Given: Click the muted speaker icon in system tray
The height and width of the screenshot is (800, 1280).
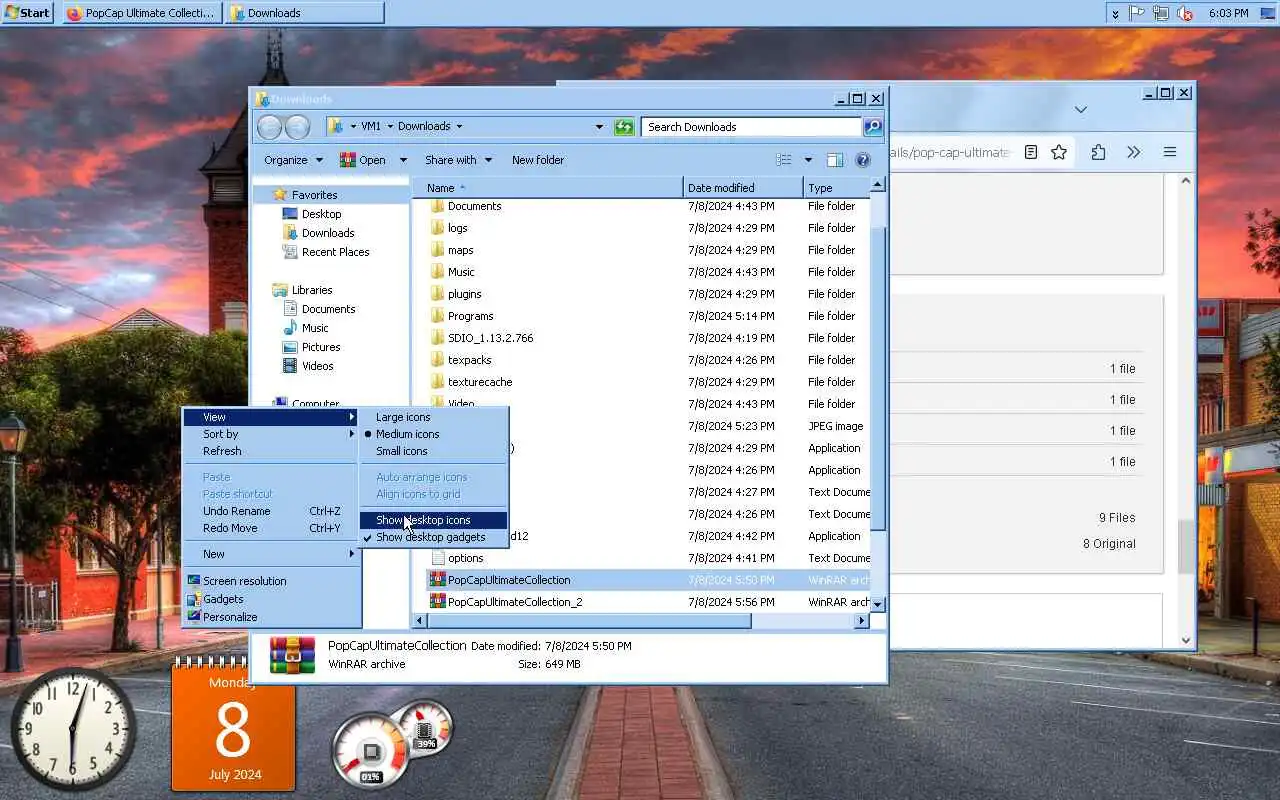Looking at the screenshot, I should [x=1185, y=13].
